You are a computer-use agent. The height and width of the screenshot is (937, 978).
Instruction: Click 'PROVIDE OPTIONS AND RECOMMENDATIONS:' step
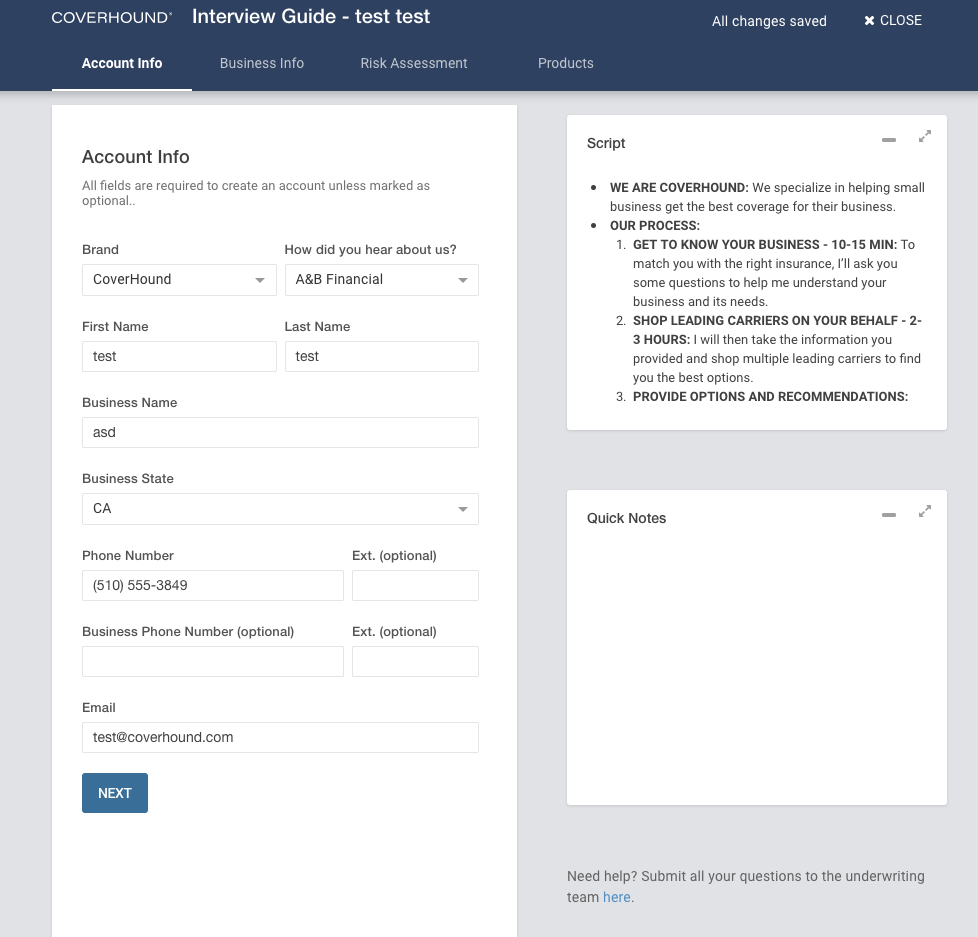(x=770, y=397)
